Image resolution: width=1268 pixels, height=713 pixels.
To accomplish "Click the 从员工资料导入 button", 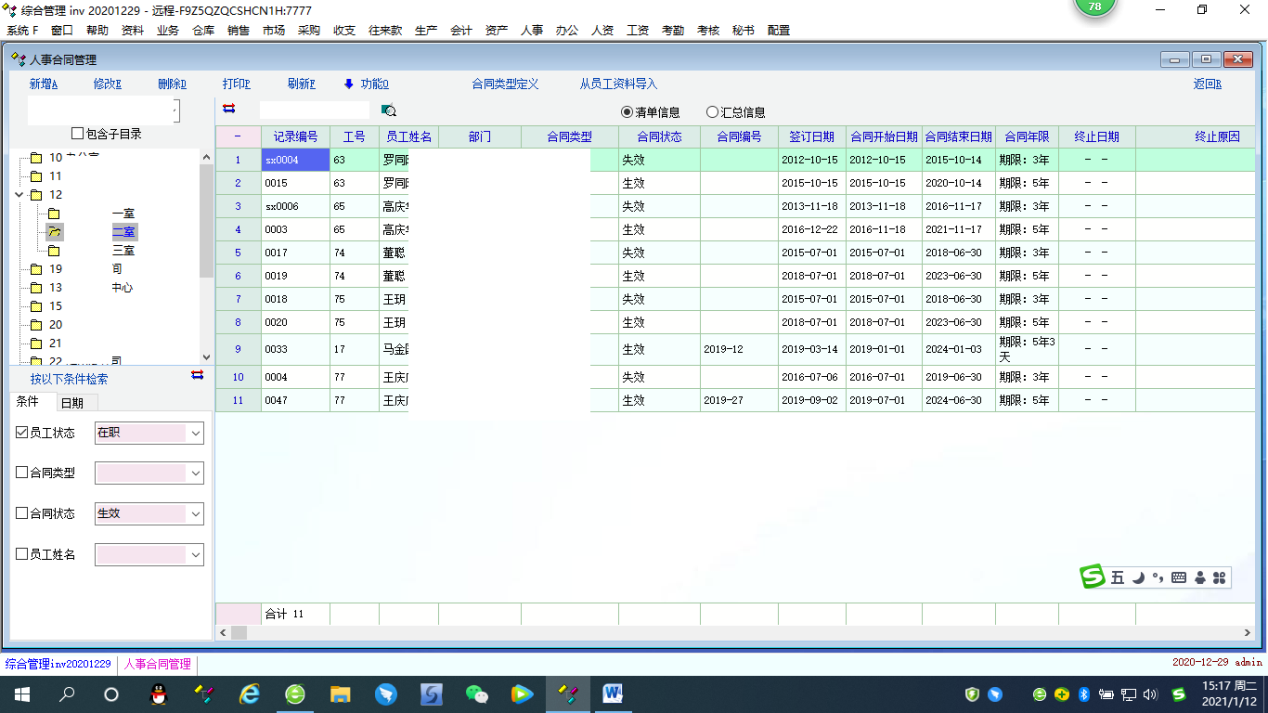I will [618, 84].
